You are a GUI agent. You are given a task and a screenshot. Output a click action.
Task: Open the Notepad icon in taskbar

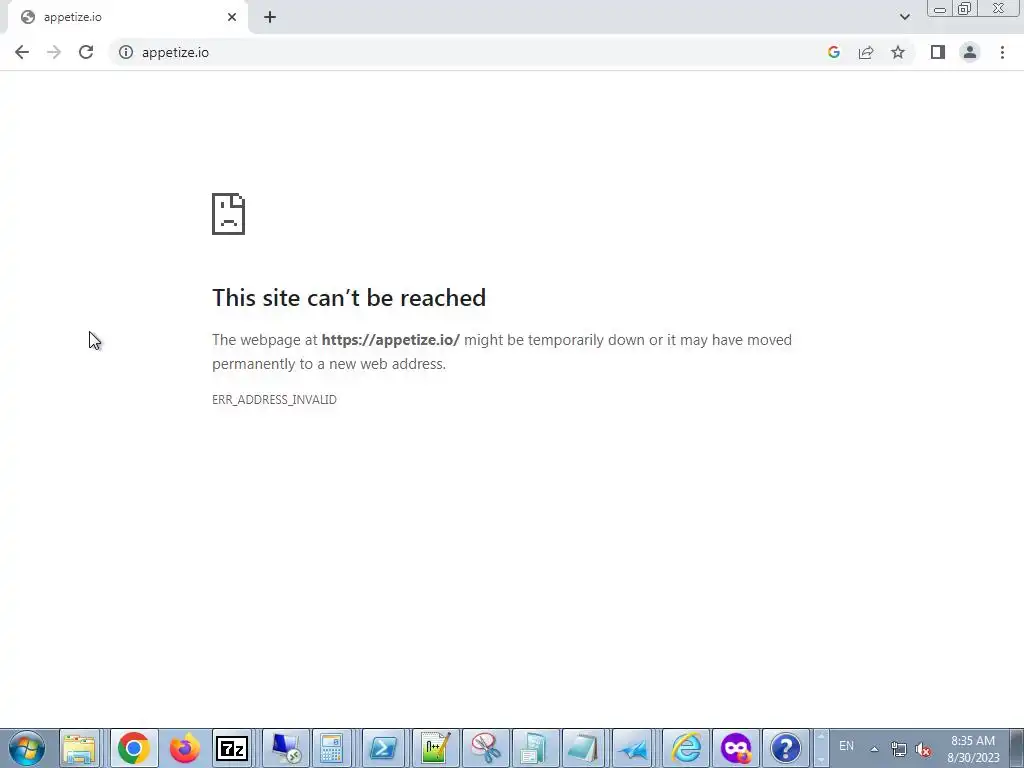(x=583, y=748)
